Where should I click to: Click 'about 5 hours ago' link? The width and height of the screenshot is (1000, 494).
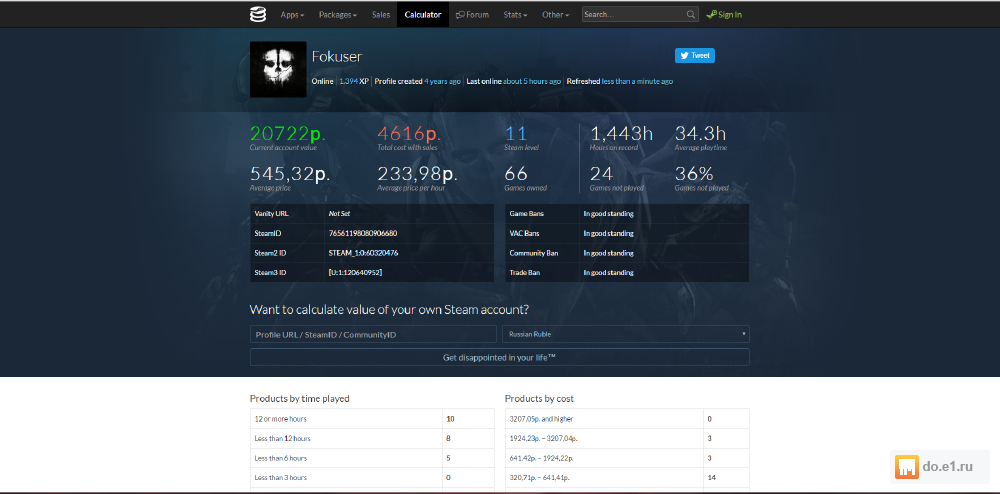[532, 82]
